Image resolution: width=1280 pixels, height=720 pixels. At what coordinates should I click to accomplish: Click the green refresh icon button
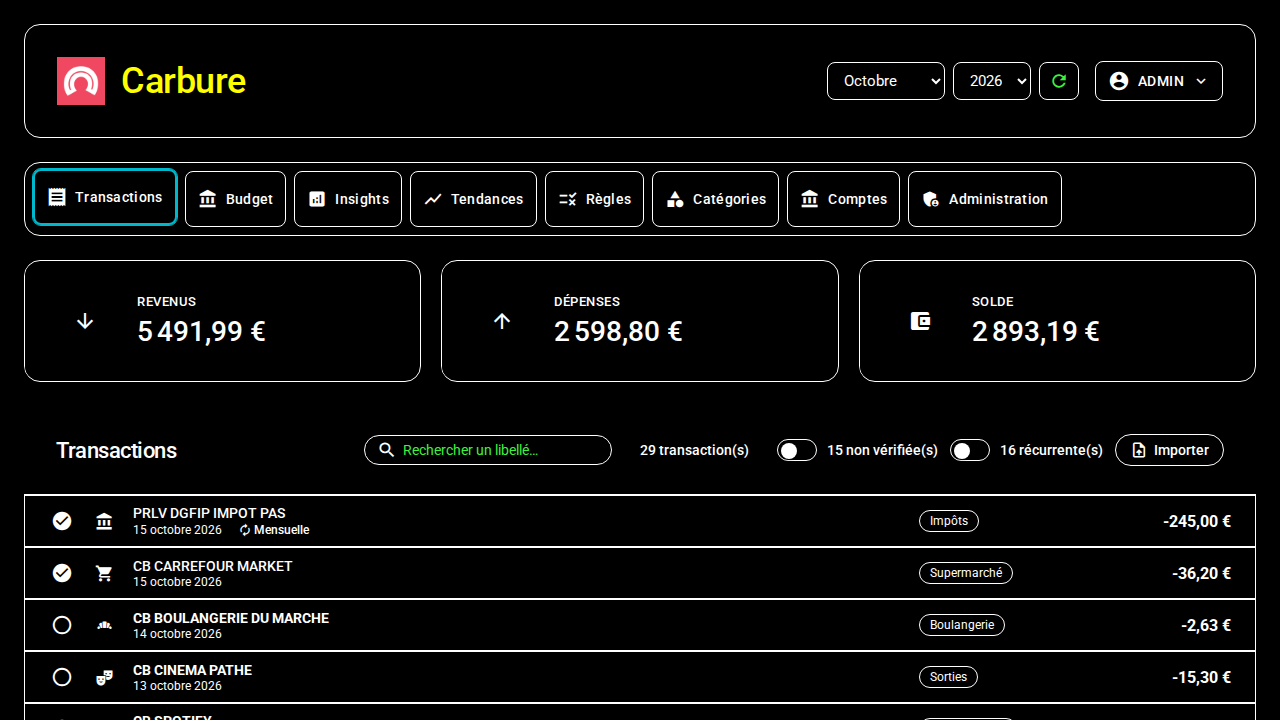tap(1059, 81)
